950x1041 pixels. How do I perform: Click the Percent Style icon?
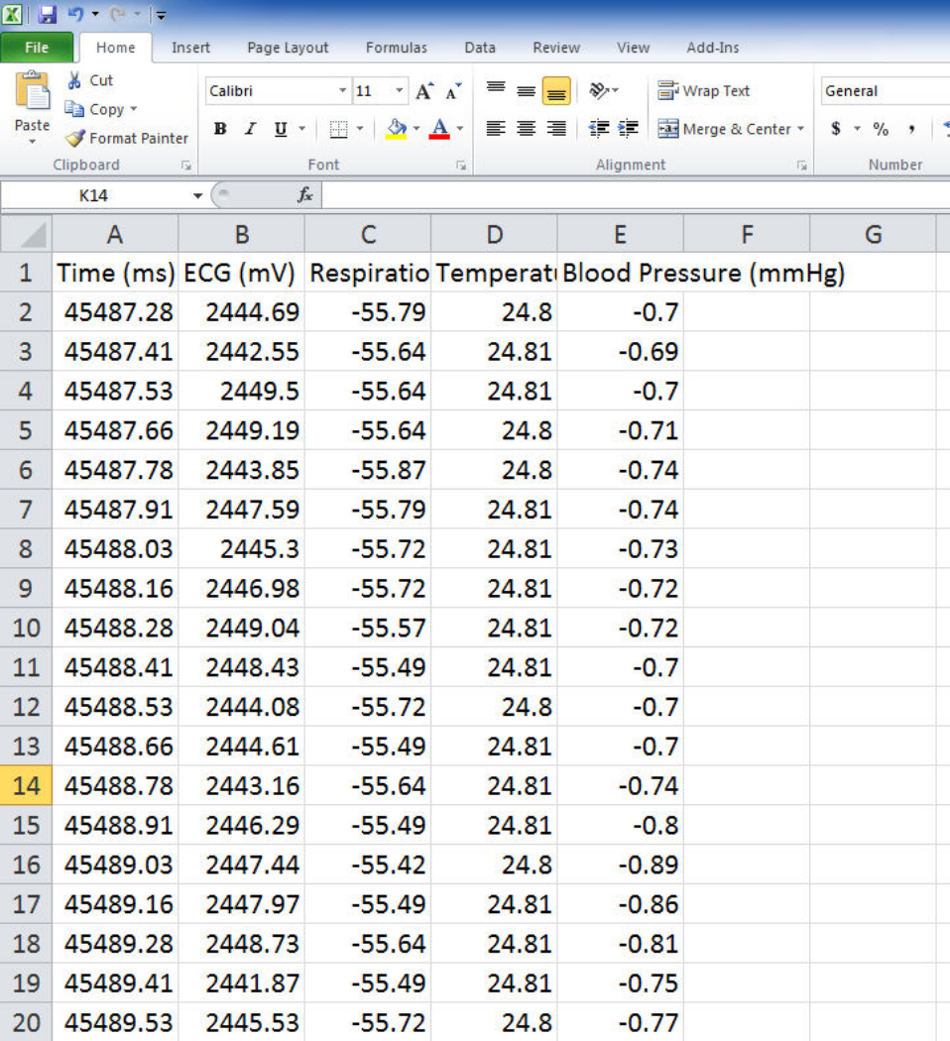pyautogui.click(x=880, y=129)
